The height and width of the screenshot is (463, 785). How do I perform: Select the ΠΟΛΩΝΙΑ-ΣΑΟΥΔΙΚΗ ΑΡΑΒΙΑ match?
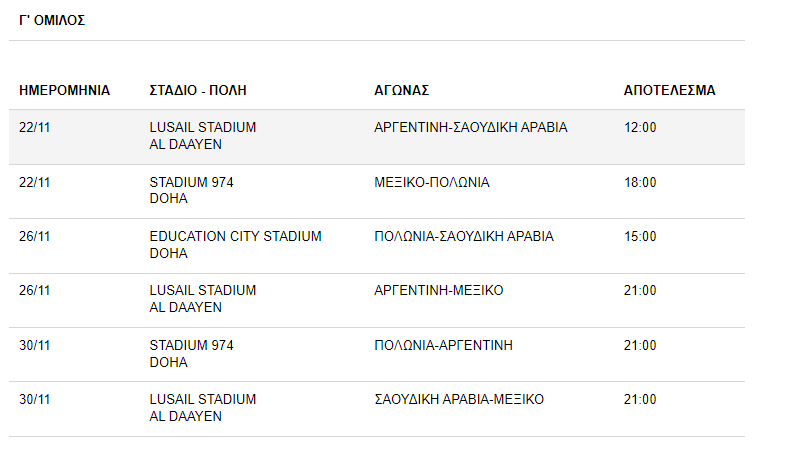pos(464,236)
